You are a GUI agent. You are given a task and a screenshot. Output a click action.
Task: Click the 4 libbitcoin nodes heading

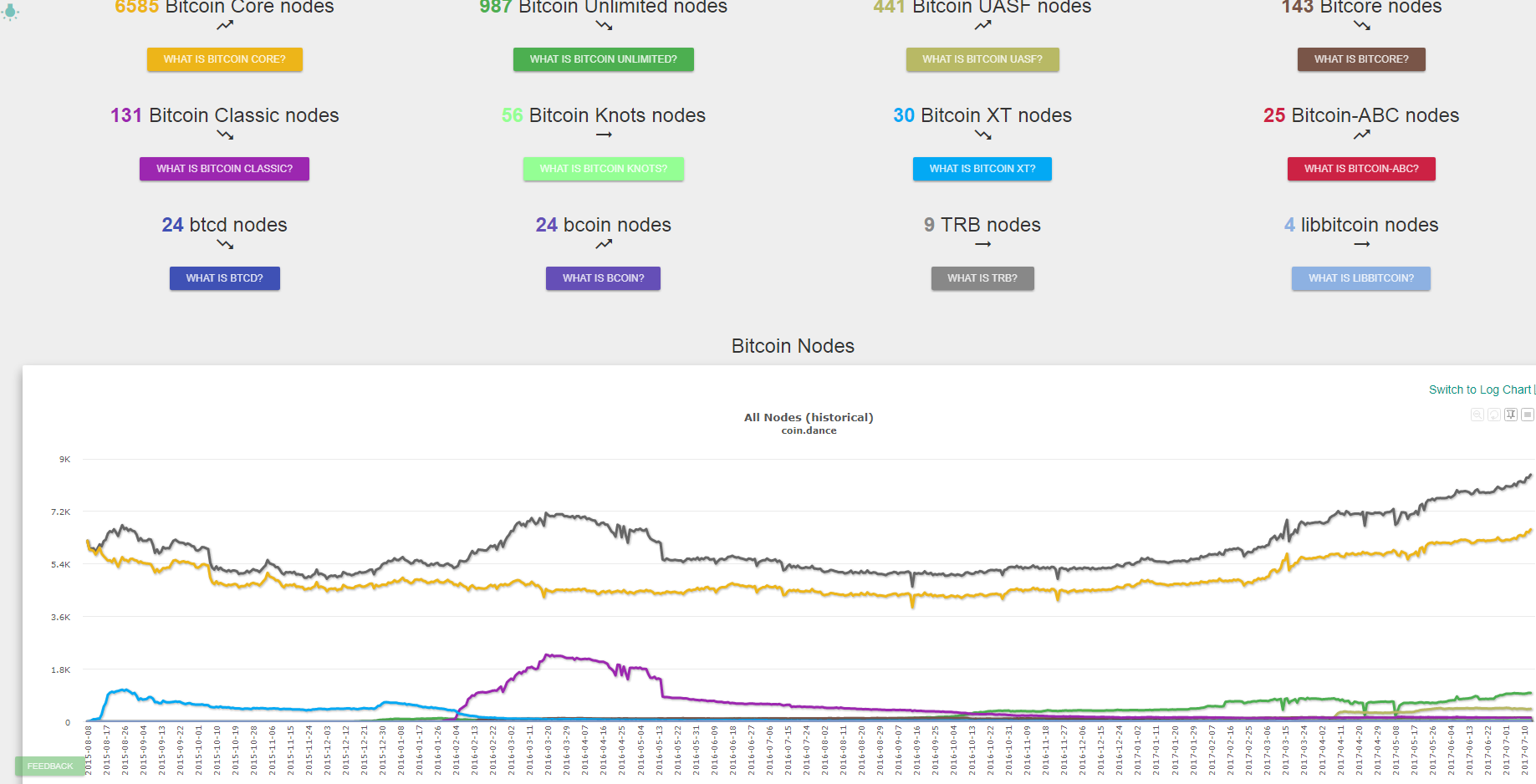pyautogui.click(x=1361, y=225)
